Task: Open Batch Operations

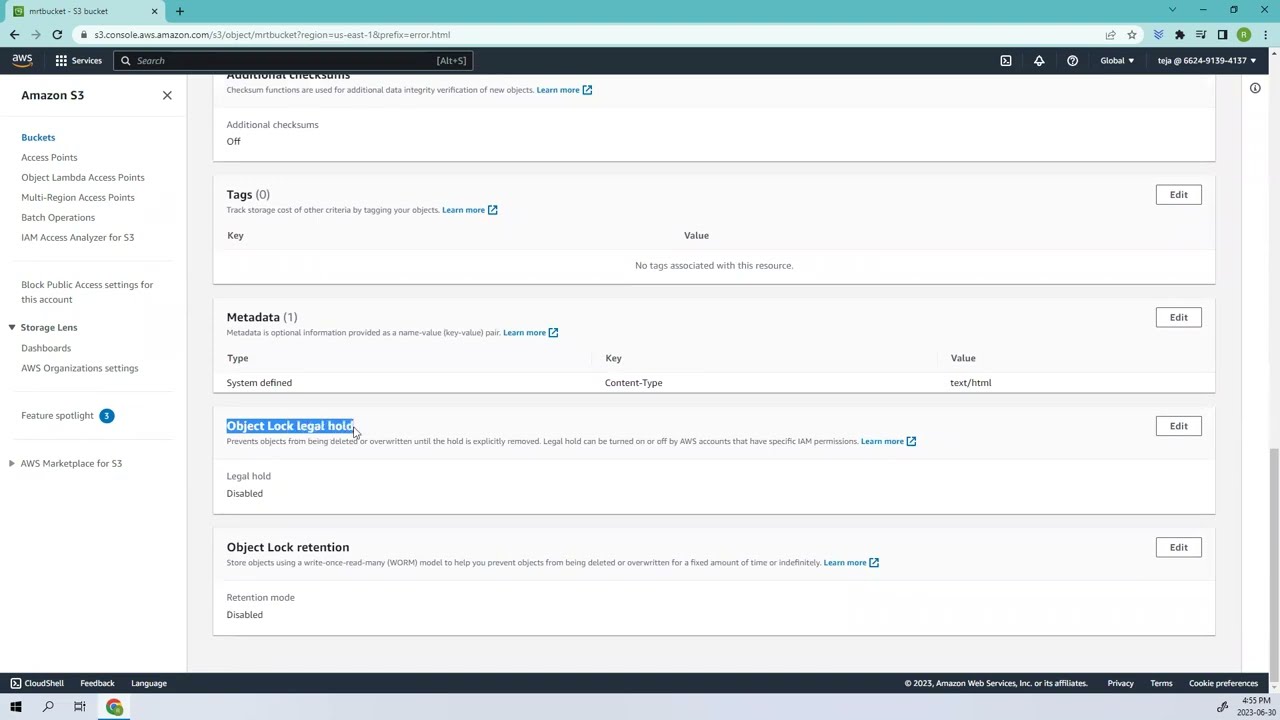Action: tap(58, 217)
